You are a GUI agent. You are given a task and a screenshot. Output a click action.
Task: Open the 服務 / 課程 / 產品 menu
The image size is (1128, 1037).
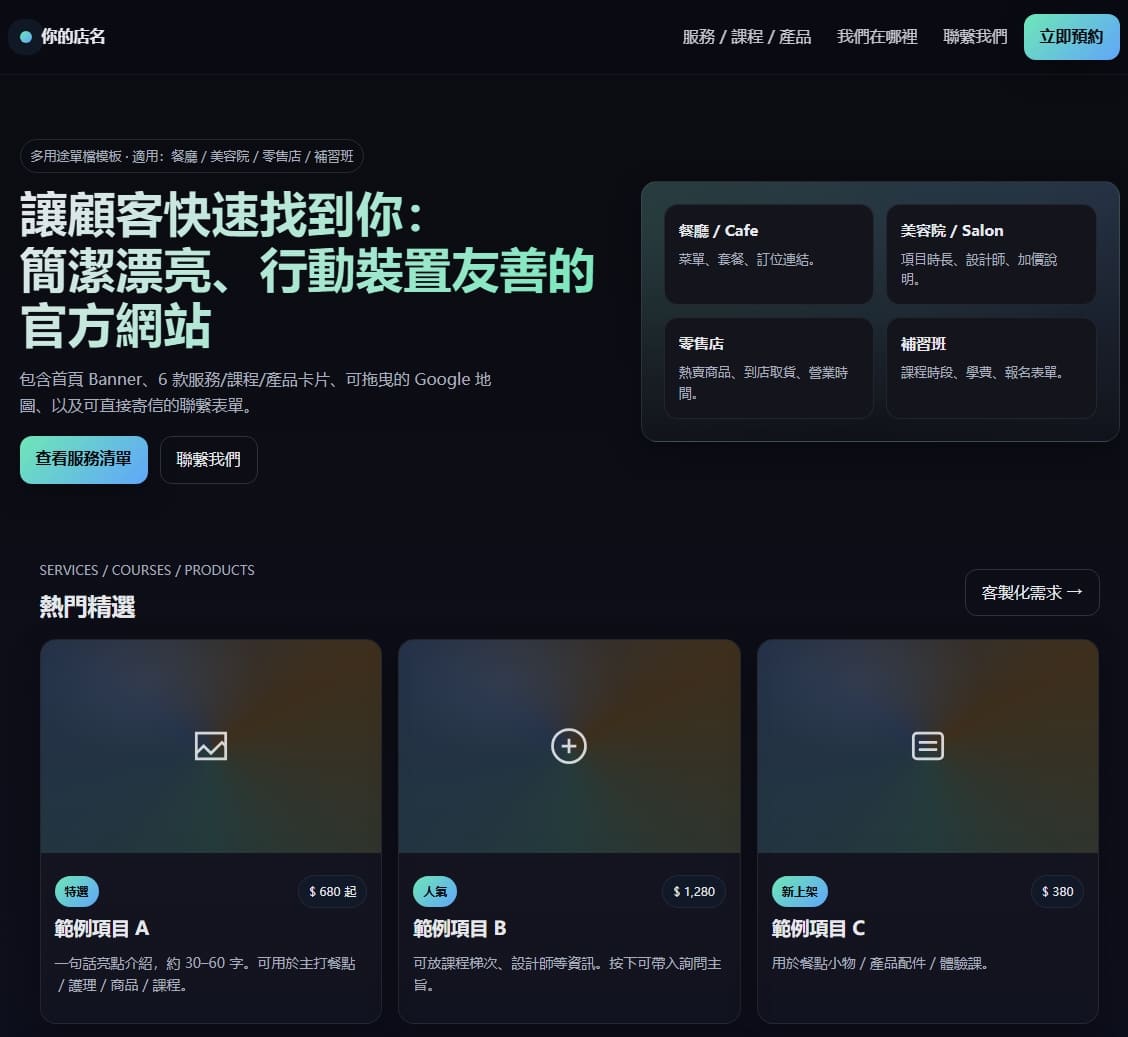coord(746,36)
